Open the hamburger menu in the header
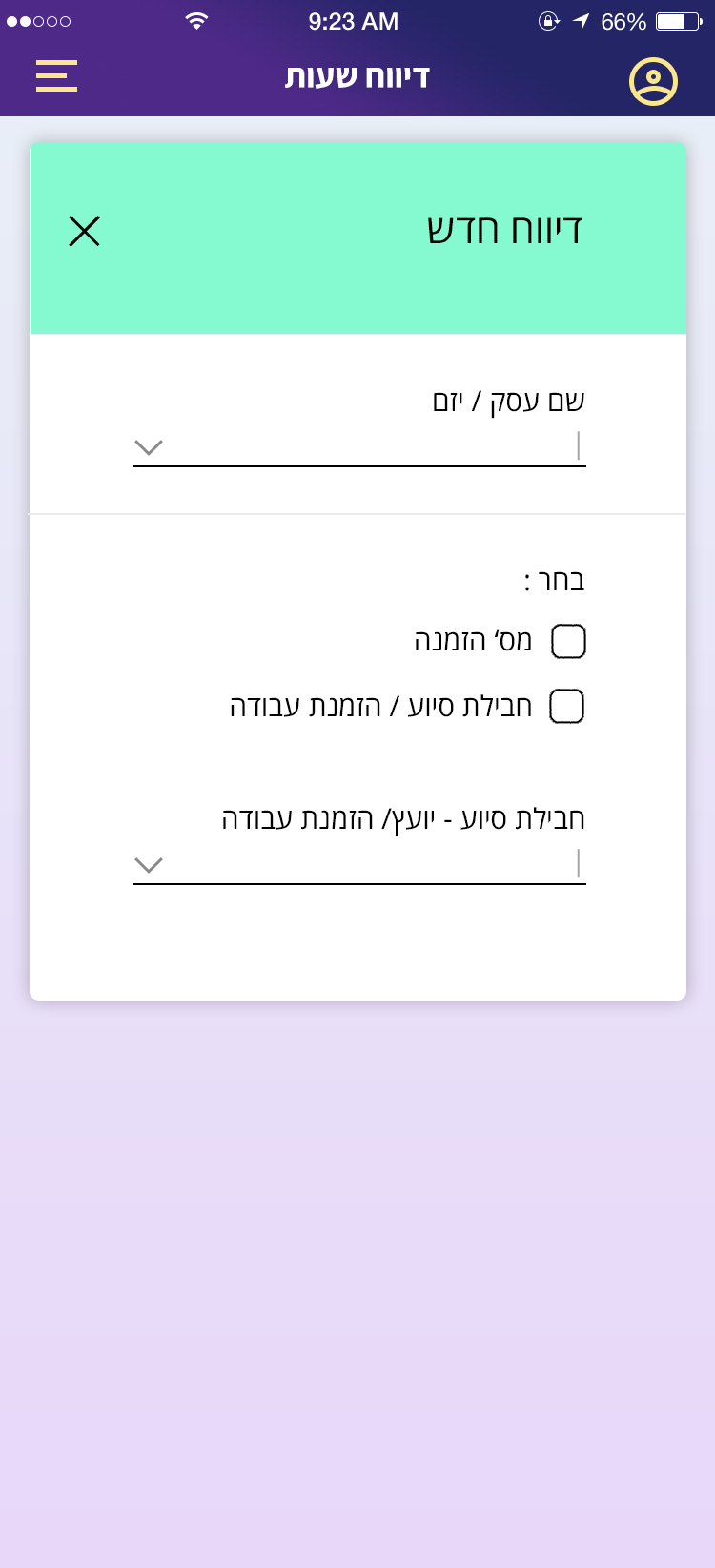 point(56,76)
